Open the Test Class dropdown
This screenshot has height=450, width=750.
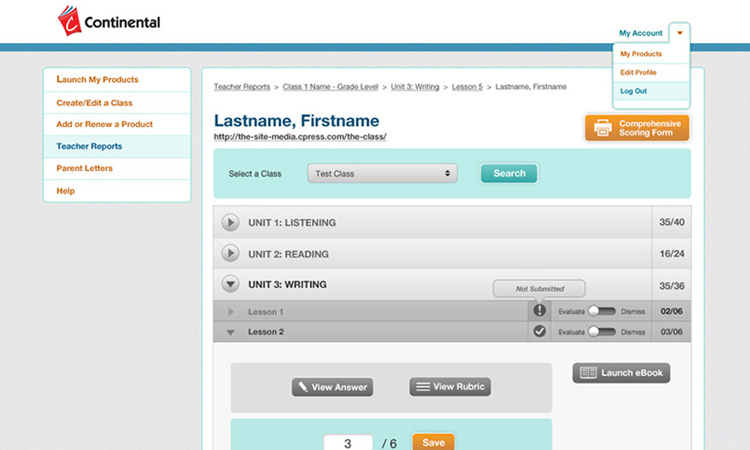(x=382, y=173)
